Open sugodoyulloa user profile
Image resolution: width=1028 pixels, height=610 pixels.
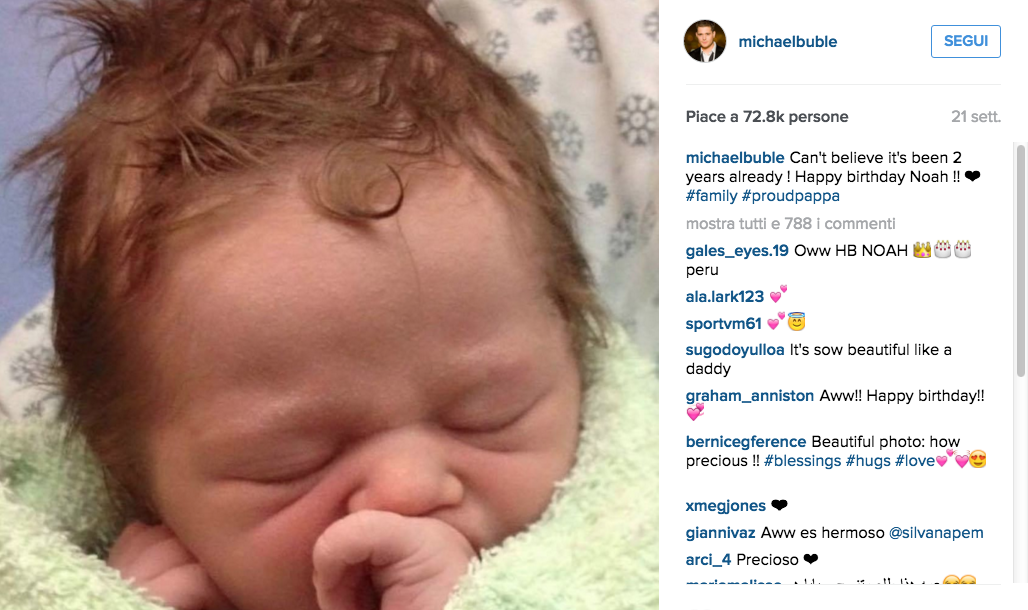click(x=735, y=350)
